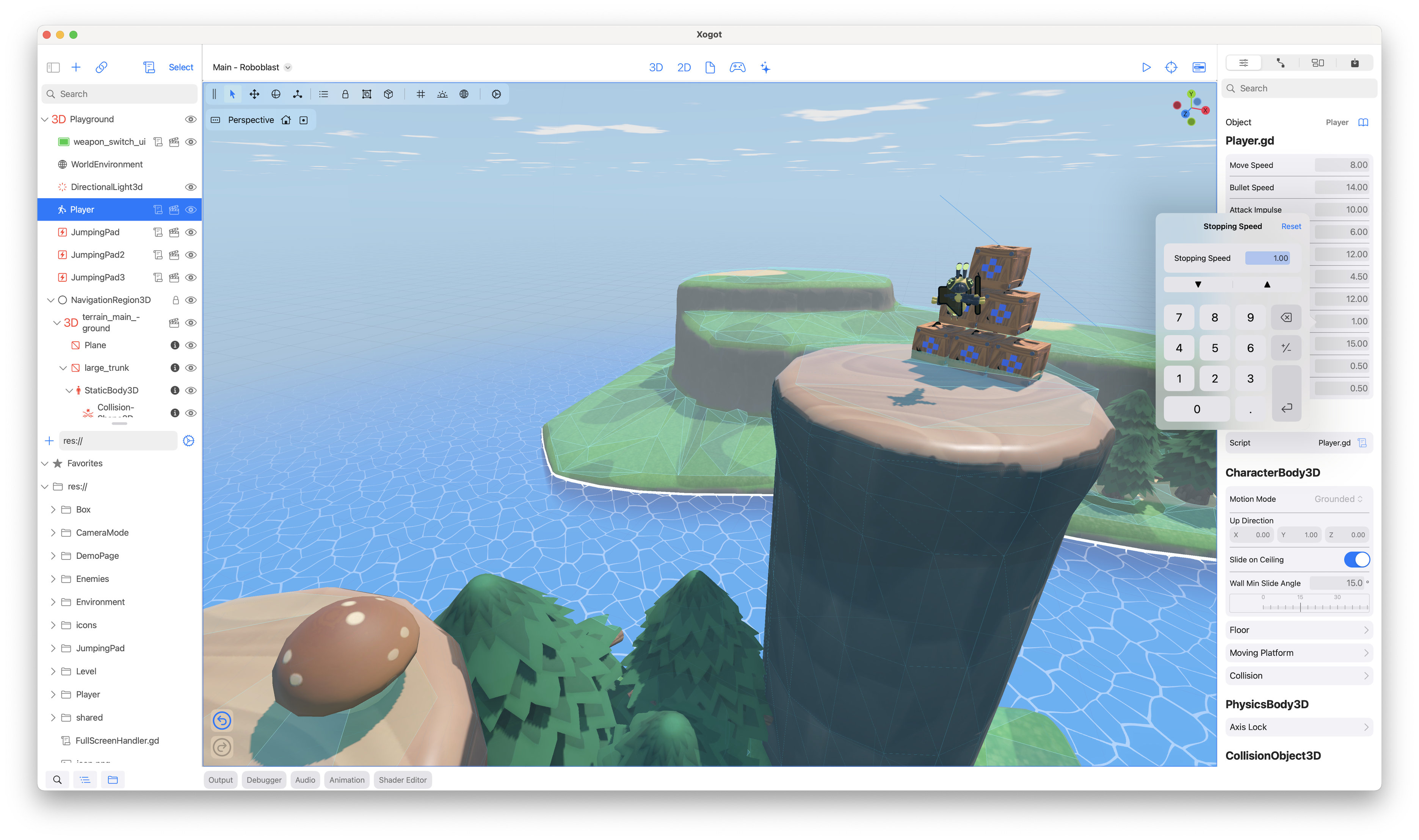
Task: Click the cube ruler mode icon
Action: [x=388, y=94]
